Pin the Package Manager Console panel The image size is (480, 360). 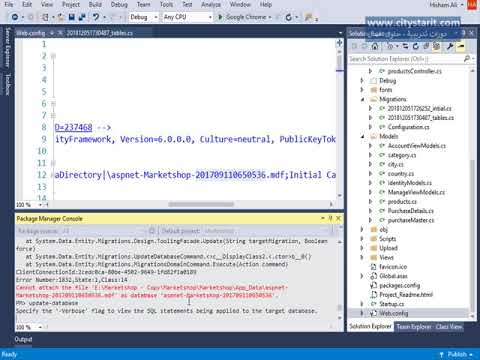[330, 218]
